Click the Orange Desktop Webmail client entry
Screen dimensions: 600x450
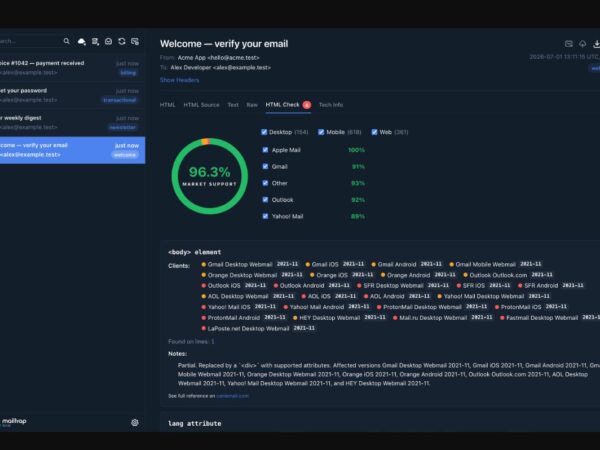pyautogui.click(x=253, y=275)
